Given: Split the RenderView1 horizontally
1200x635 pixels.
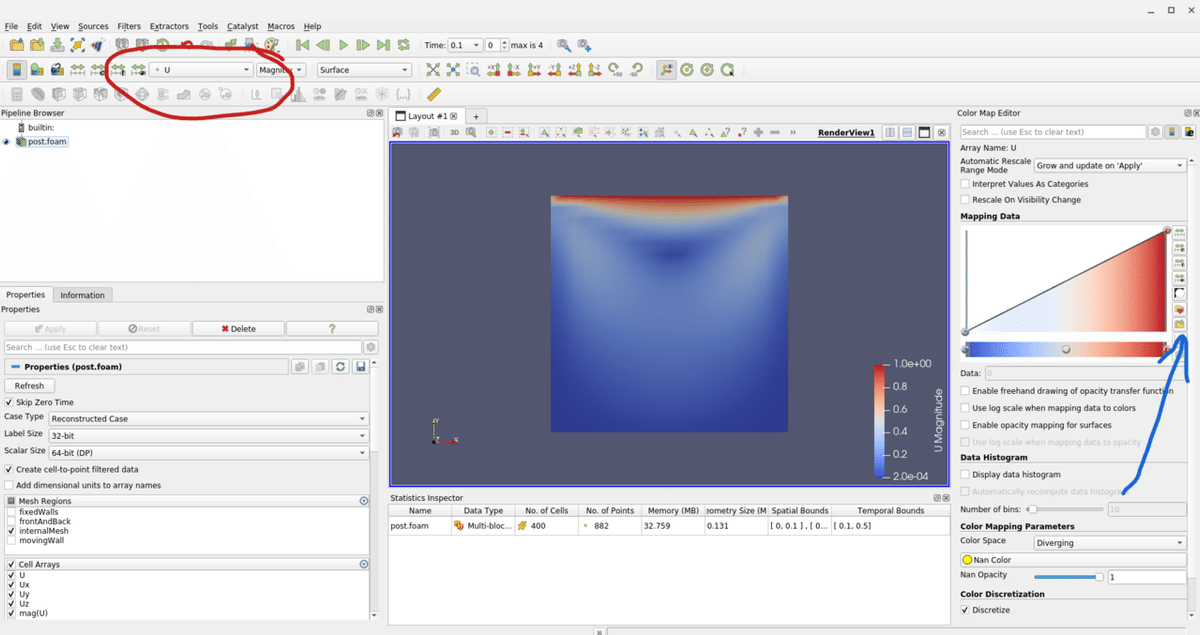Looking at the screenshot, I should [x=890, y=132].
